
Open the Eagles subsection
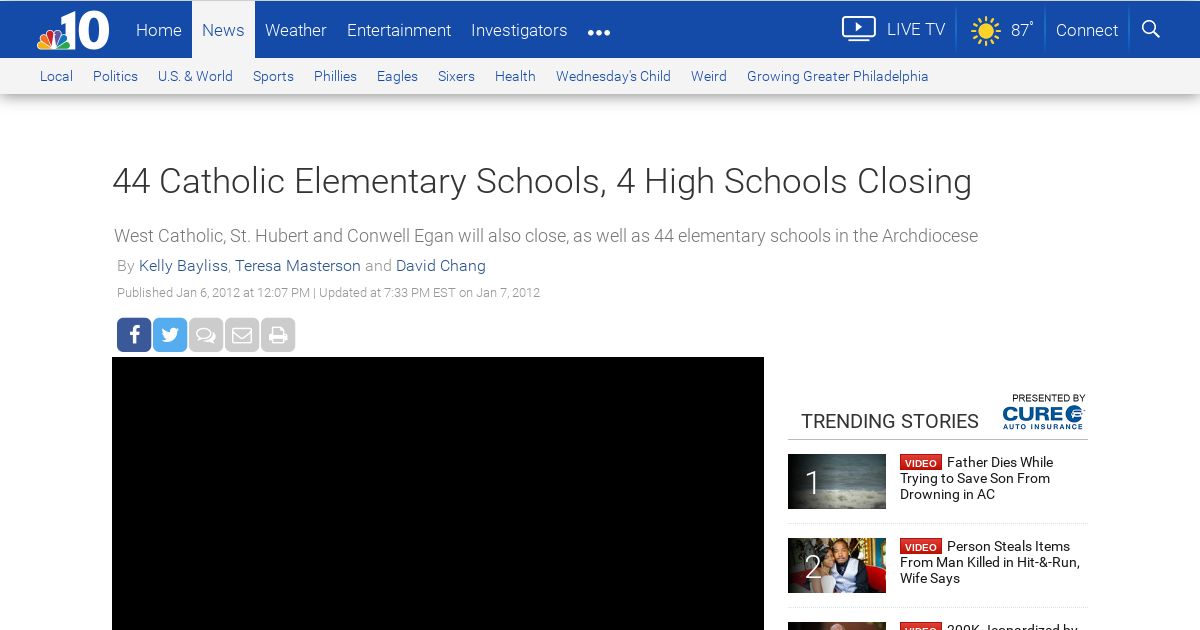pos(397,76)
